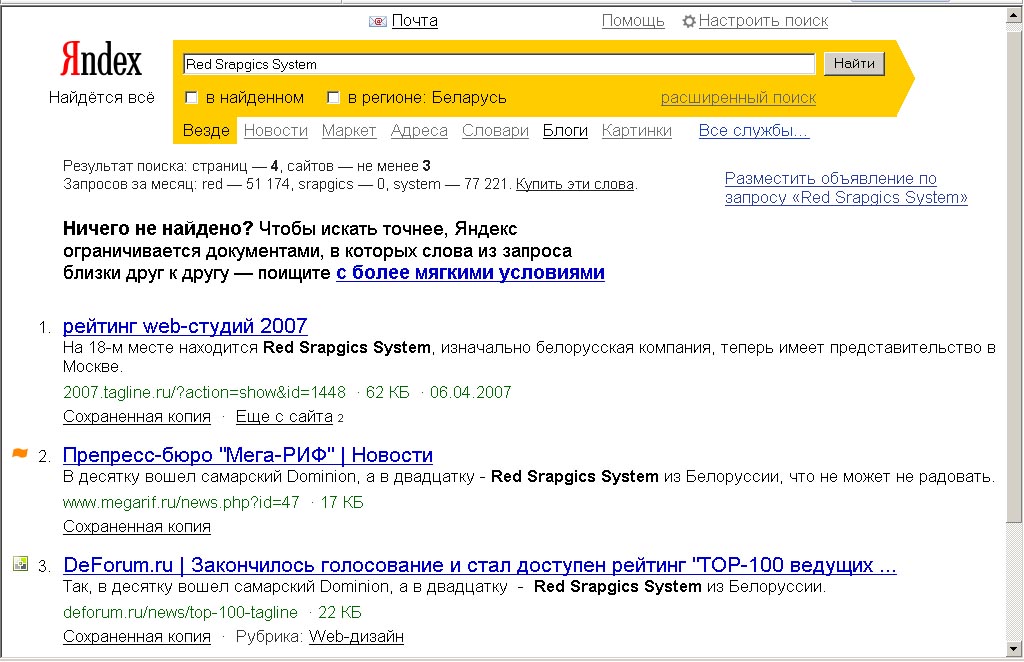This screenshot has width=1024, height=662.
Task: Open the cached copy of the deforum.ru result
Action: tap(137, 637)
